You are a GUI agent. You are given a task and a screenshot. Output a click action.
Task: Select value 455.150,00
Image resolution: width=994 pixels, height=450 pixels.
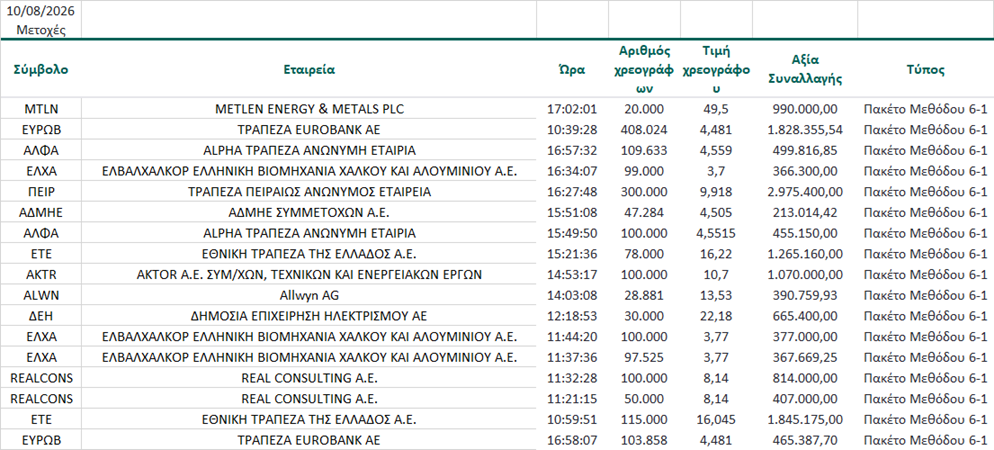pyautogui.click(x=805, y=232)
